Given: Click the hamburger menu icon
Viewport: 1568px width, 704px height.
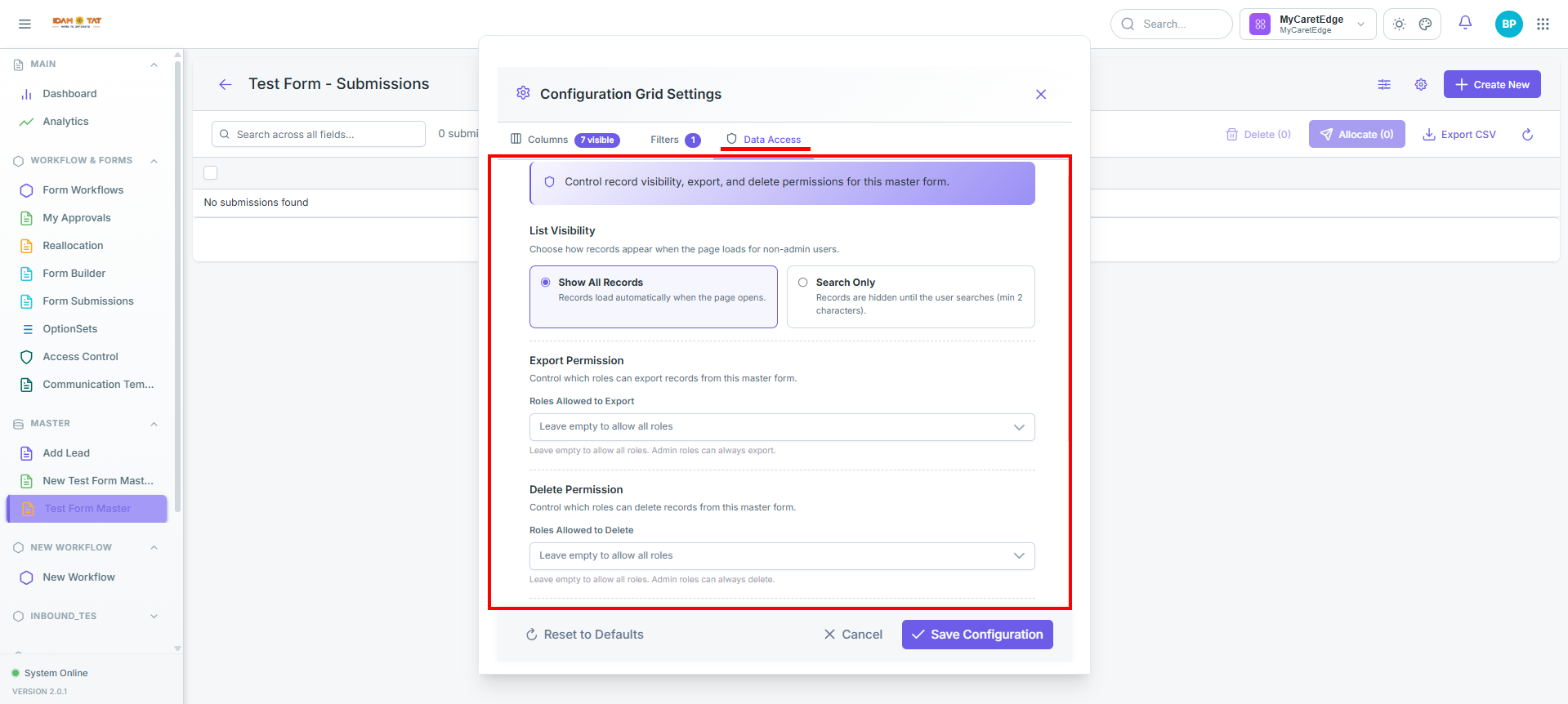Looking at the screenshot, I should pos(25,24).
